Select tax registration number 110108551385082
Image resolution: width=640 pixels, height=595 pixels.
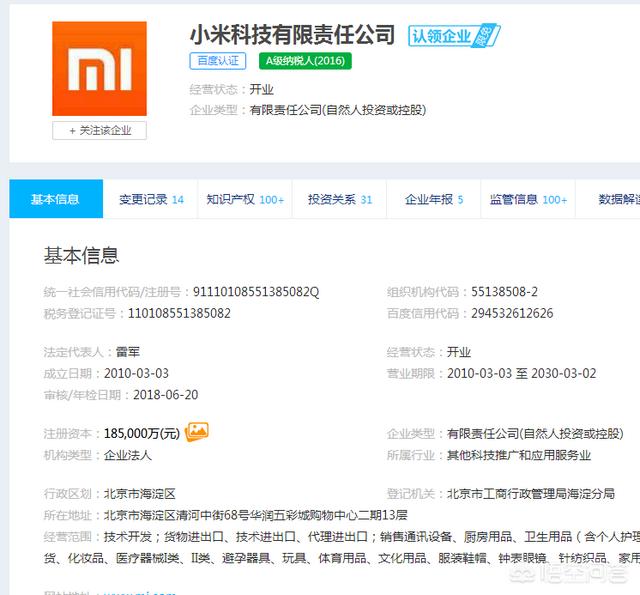179,313
